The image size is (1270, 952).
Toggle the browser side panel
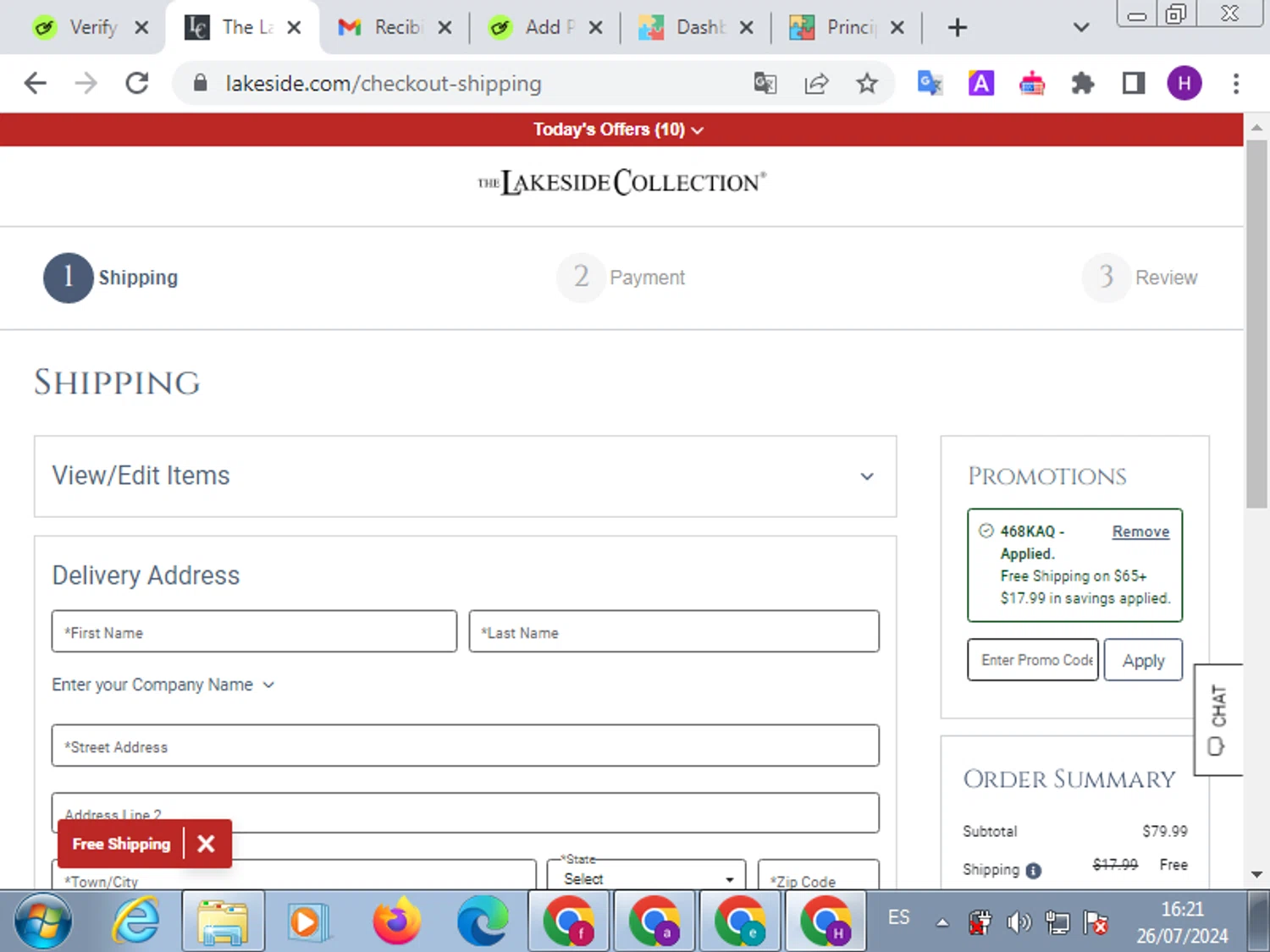pos(1134,83)
